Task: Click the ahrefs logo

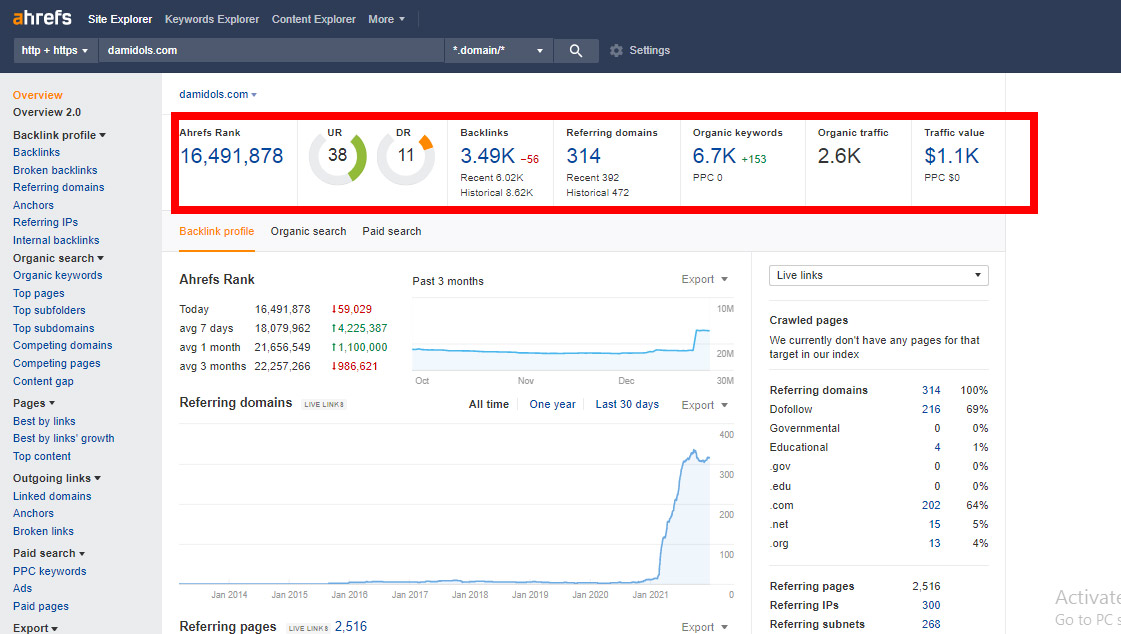Action: (x=42, y=18)
